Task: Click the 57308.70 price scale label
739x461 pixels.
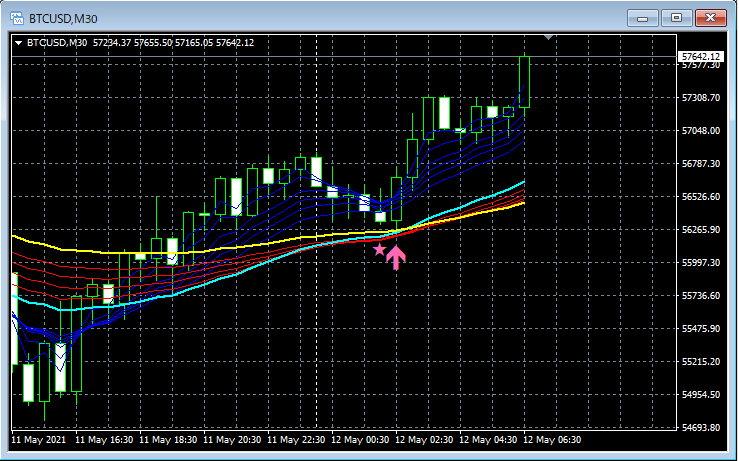Action: tap(701, 98)
